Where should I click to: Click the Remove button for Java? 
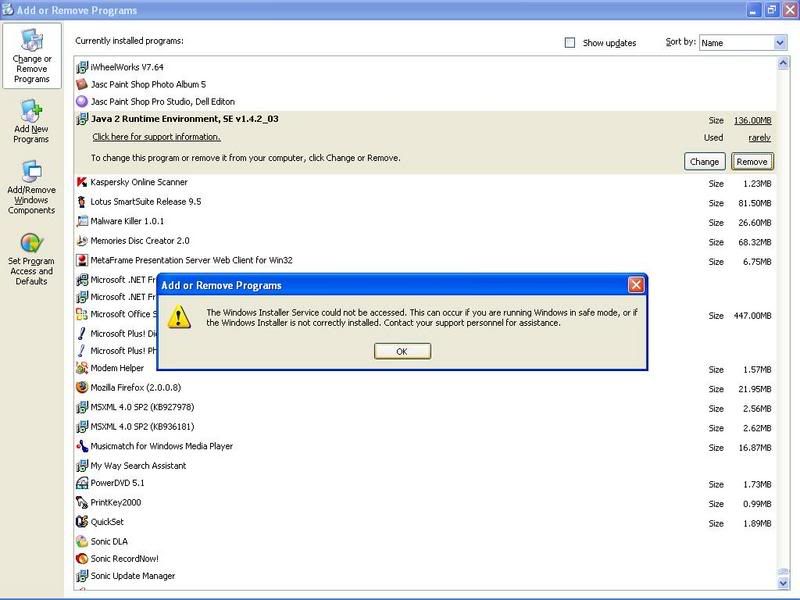752,162
